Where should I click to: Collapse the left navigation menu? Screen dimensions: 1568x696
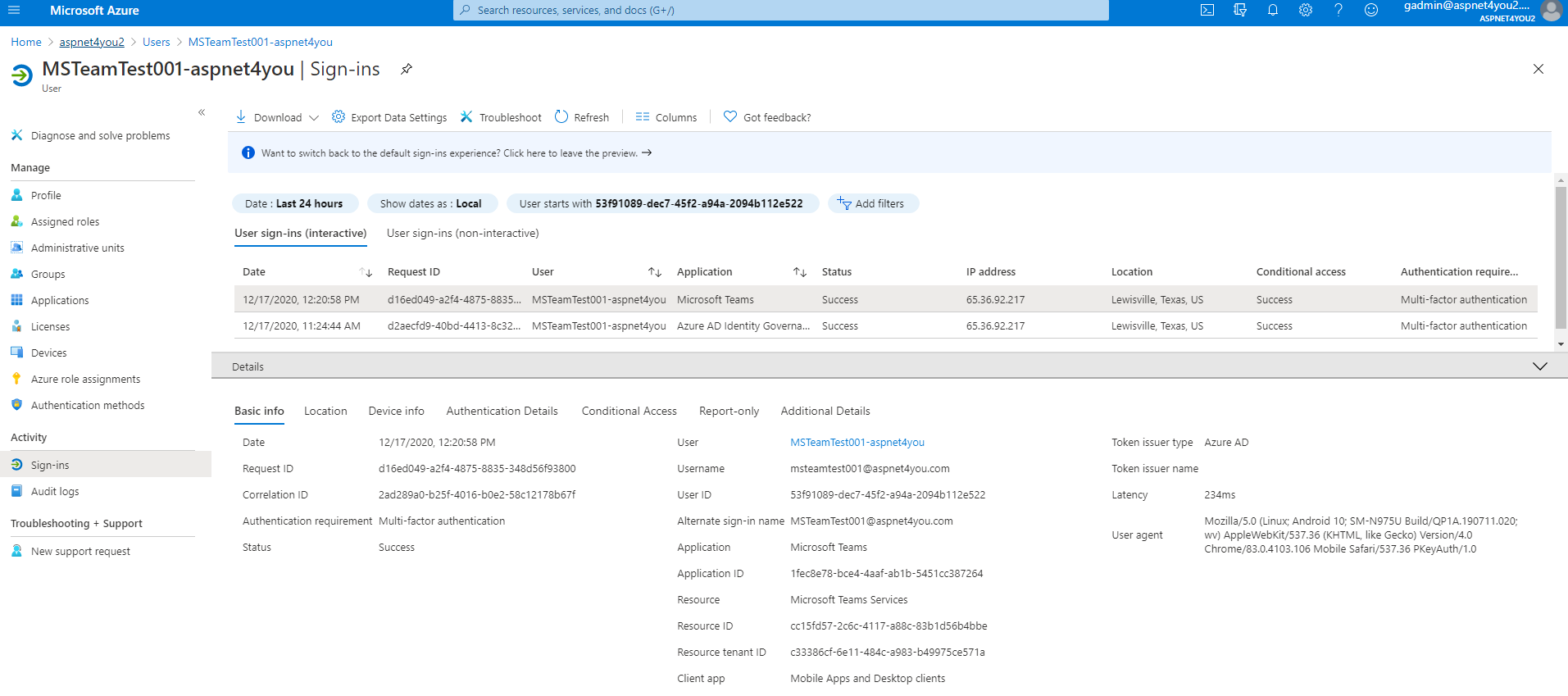tap(202, 112)
